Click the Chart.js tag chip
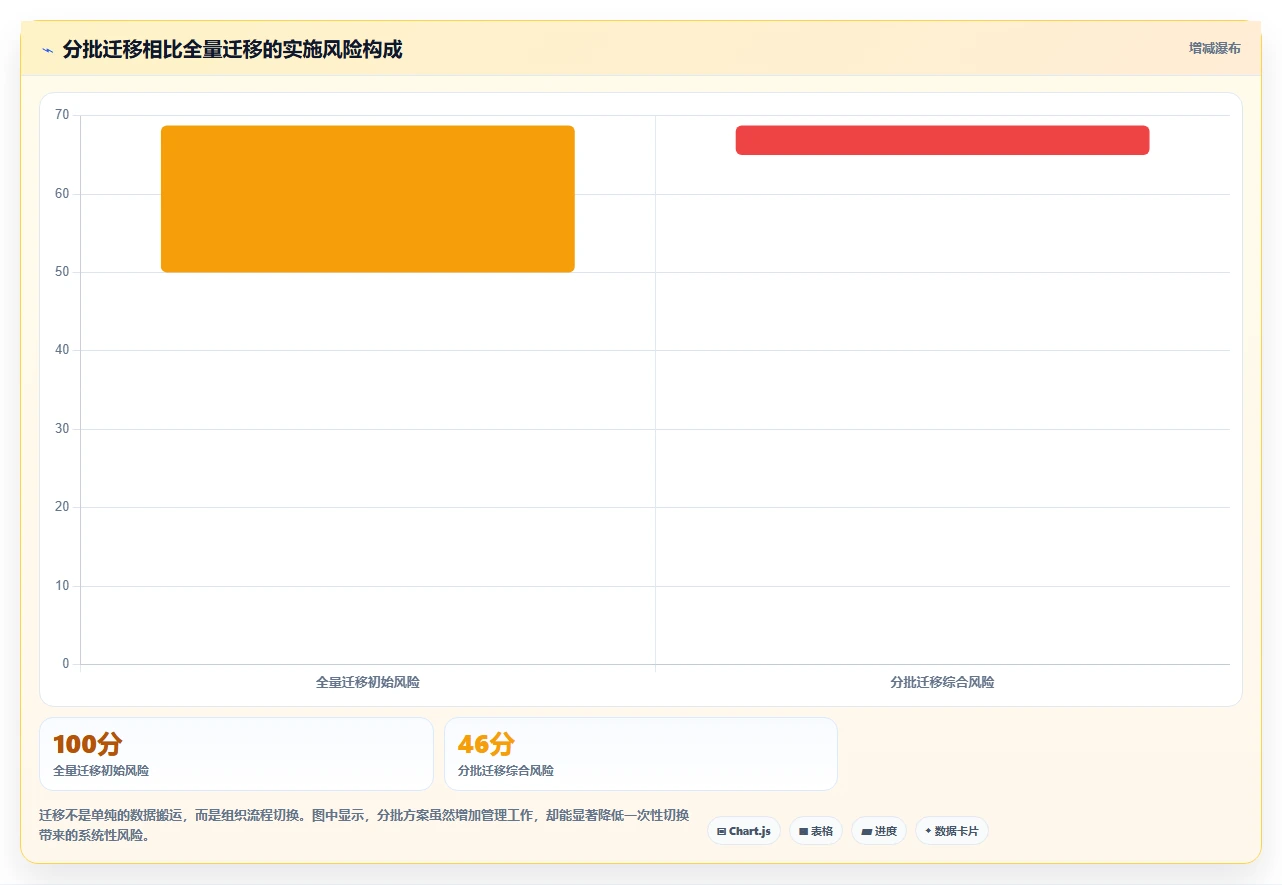Image resolution: width=1282 pixels, height=885 pixels. tap(744, 831)
